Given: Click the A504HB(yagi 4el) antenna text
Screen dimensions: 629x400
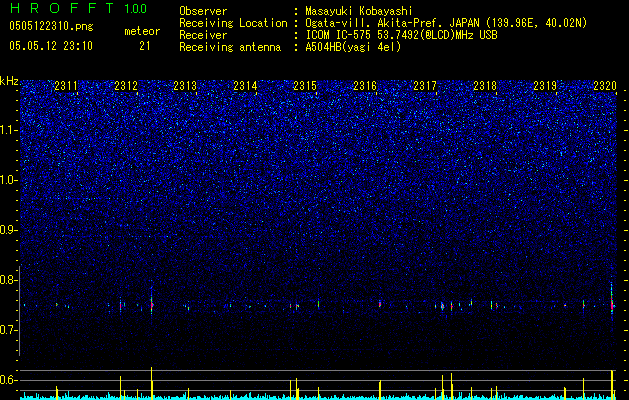Looking at the screenshot, I should [353, 47].
